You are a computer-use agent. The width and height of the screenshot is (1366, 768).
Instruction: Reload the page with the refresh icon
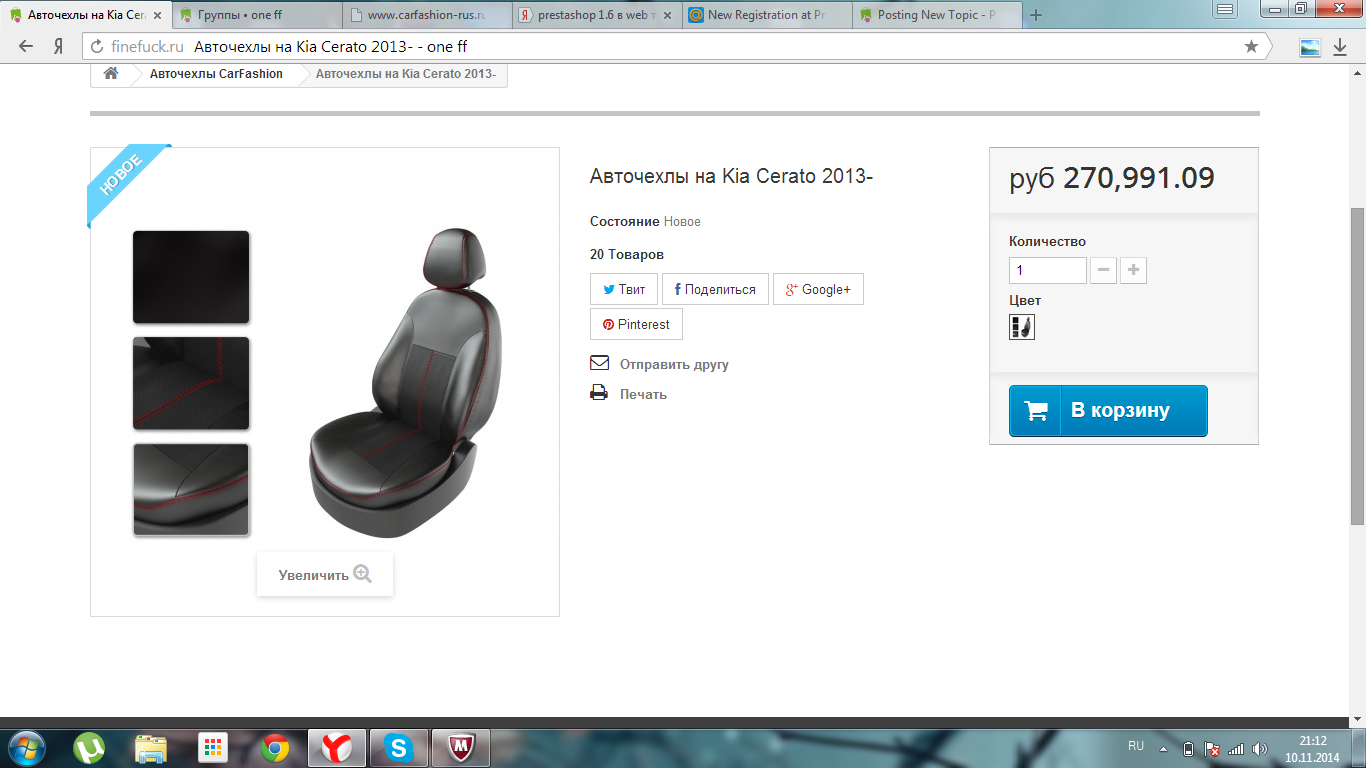(x=97, y=47)
